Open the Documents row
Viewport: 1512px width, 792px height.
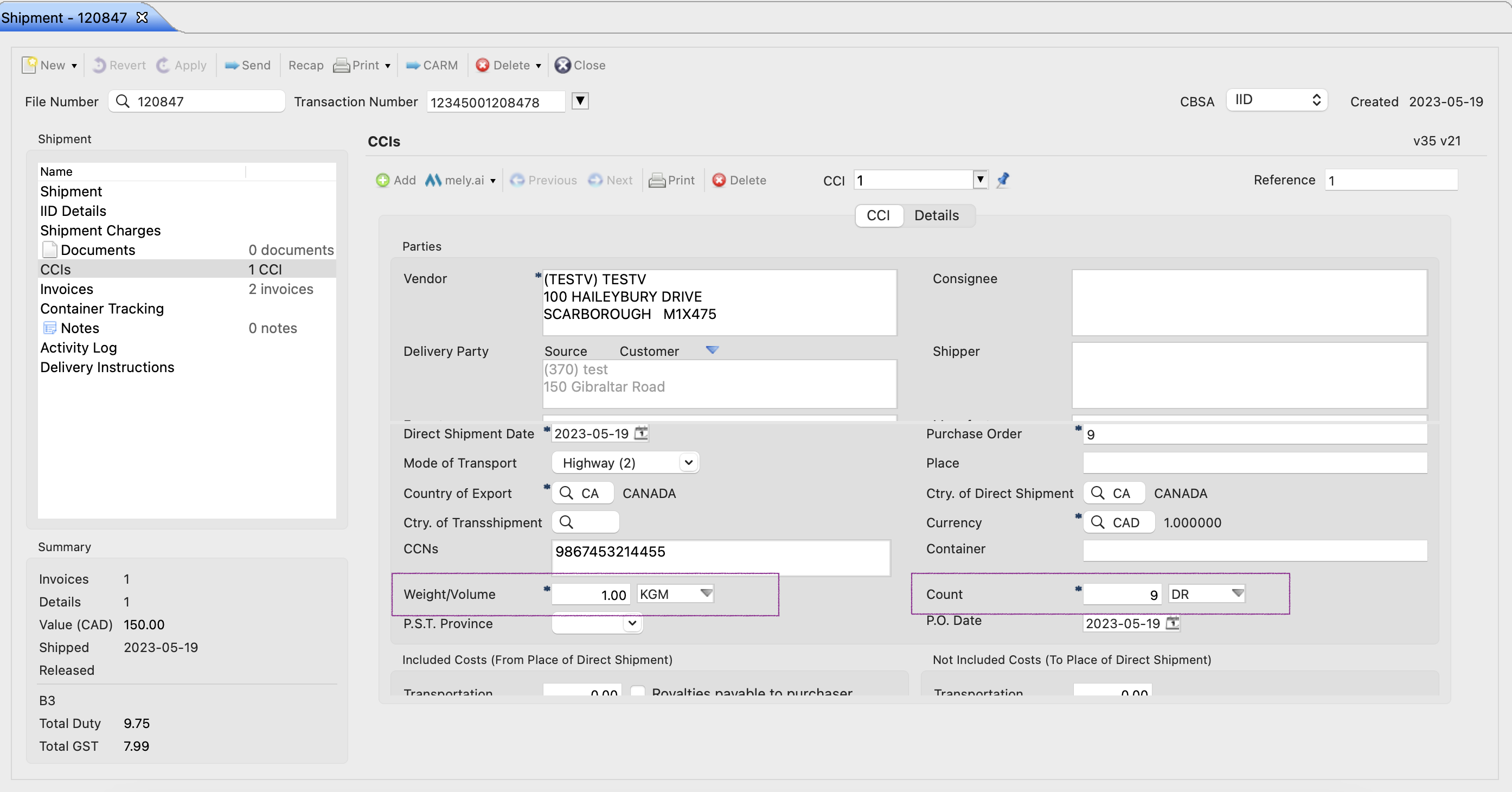[187, 250]
